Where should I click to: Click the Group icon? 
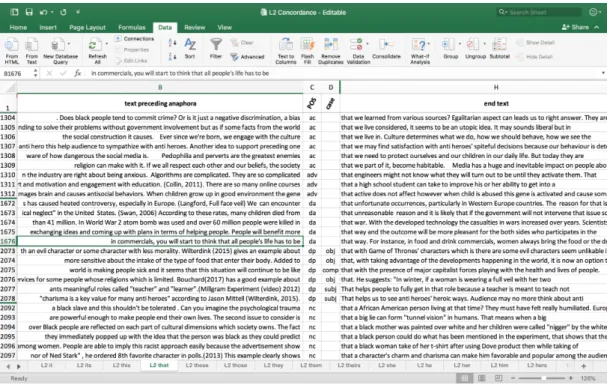pos(450,45)
